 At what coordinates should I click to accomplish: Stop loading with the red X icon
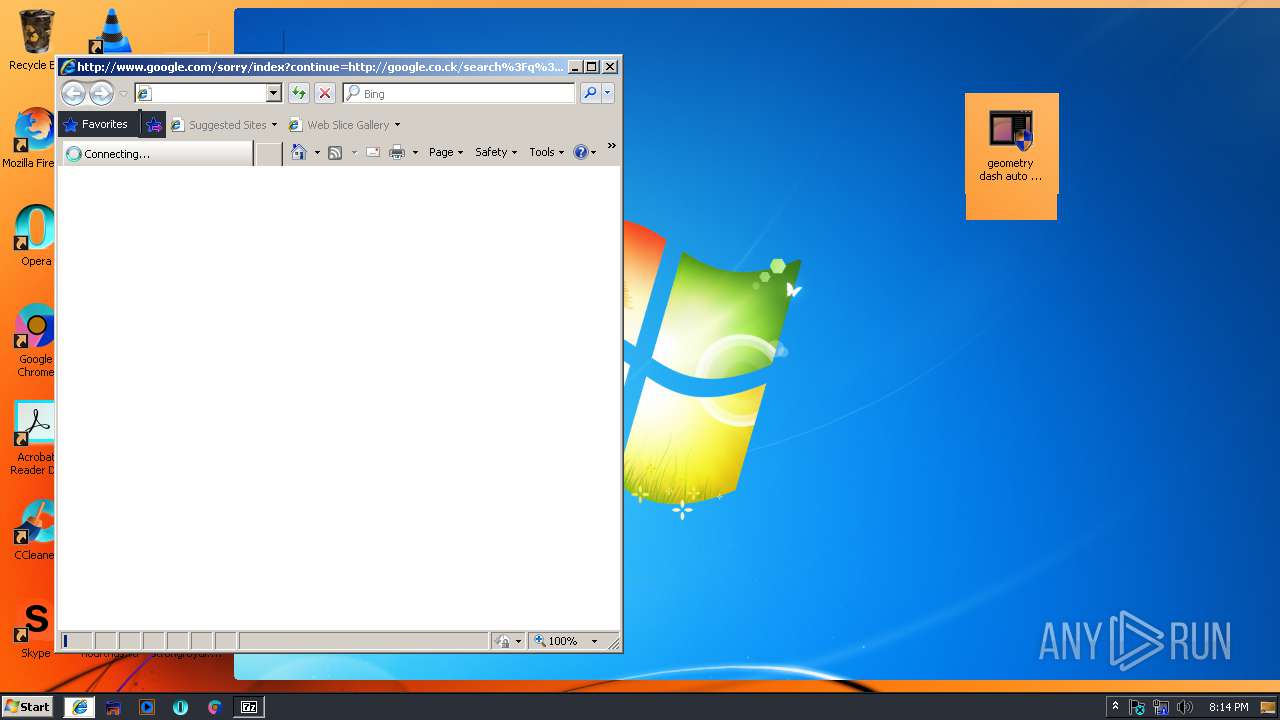pyautogui.click(x=325, y=93)
